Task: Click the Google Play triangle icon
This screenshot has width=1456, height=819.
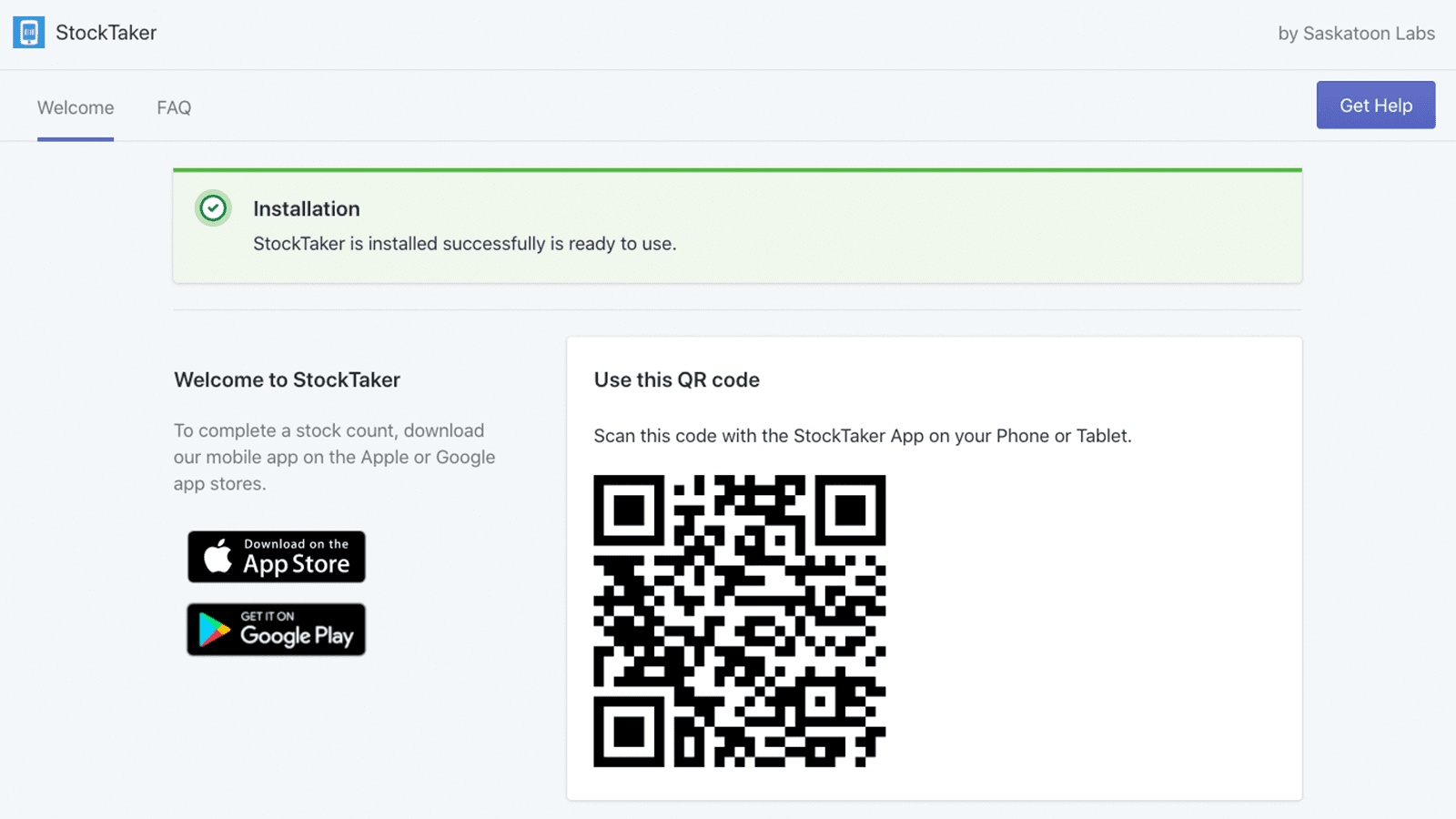Action: [x=213, y=629]
